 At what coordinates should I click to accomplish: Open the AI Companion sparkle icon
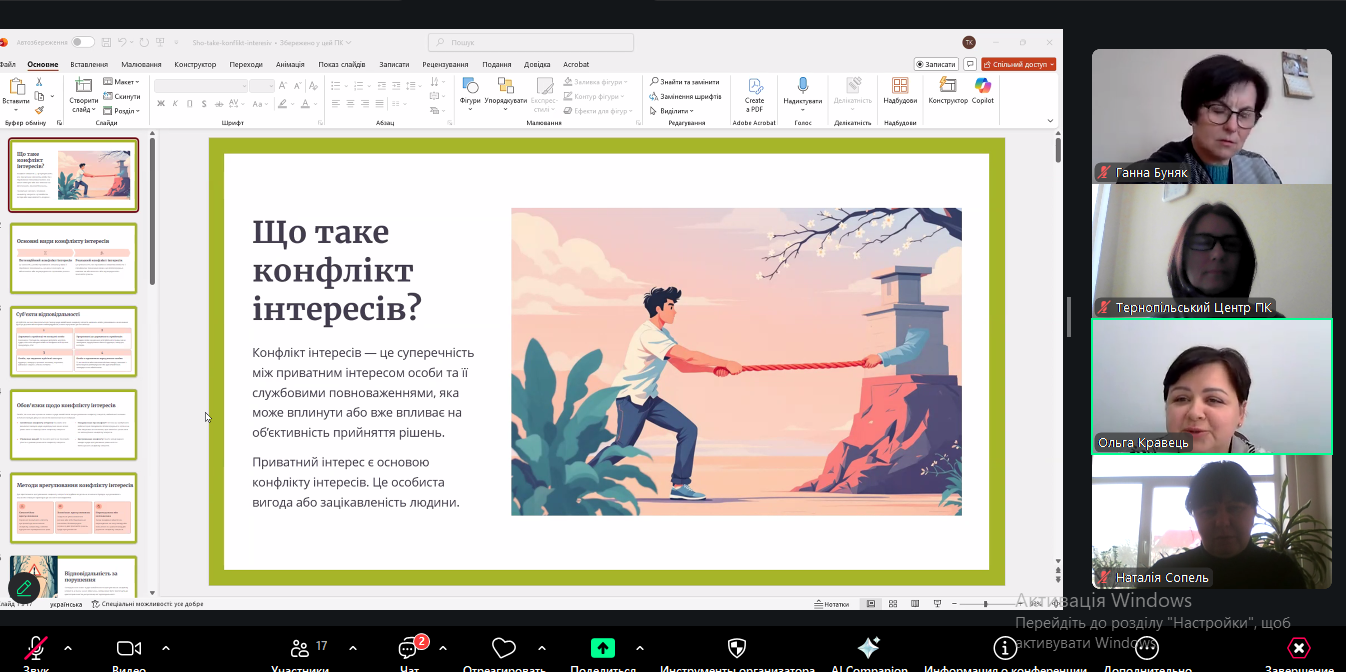tap(869, 648)
